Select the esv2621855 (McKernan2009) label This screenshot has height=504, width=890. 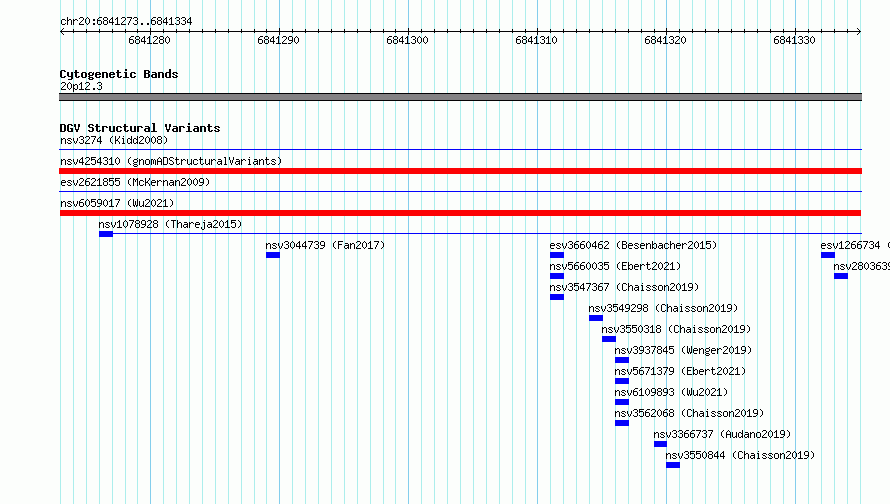point(135,182)
